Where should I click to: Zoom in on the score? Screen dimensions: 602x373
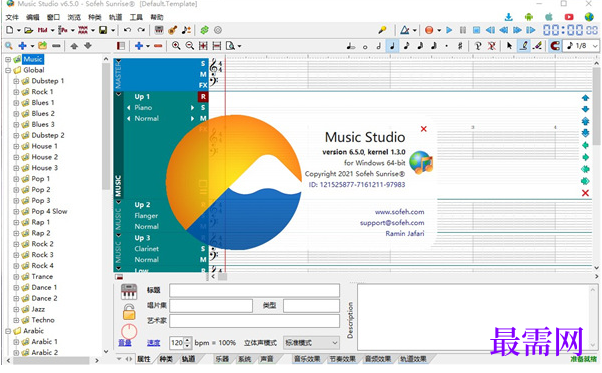coord(176,46)
